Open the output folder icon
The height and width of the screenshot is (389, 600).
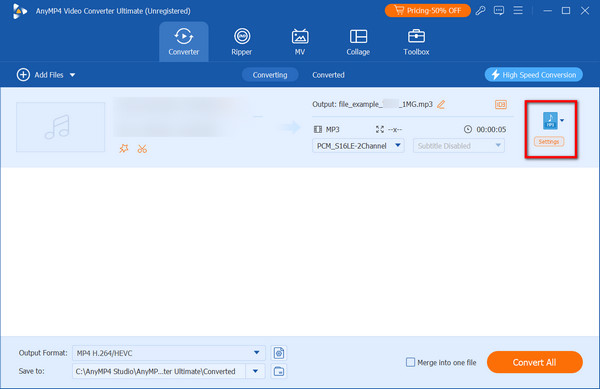[279, 371]
